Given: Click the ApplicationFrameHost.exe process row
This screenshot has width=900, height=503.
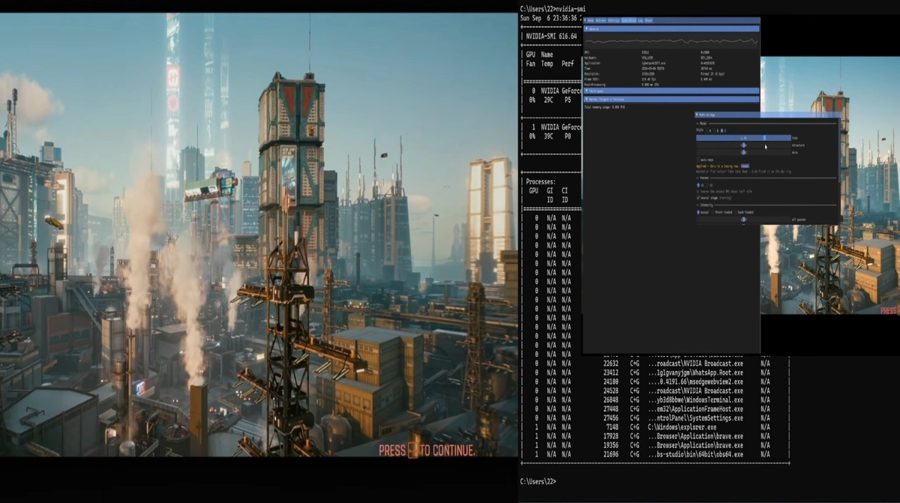Looking at the screenshot, I should tap(654, 409).
